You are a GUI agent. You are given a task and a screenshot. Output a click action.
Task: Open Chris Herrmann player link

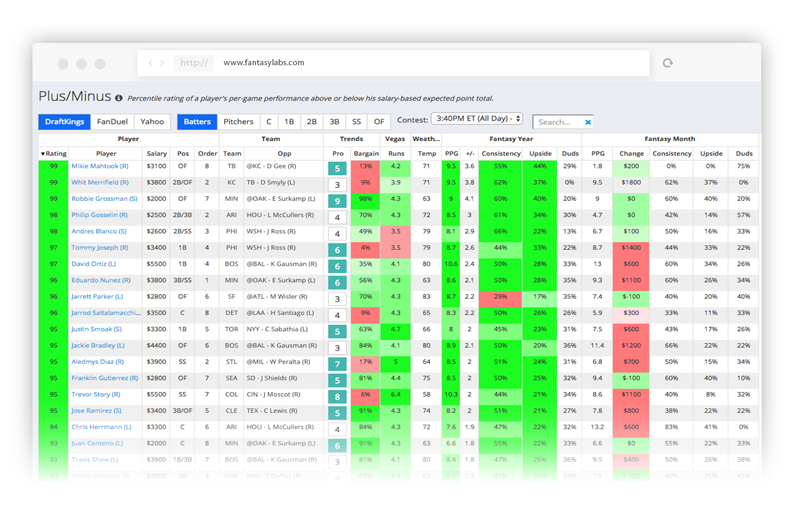[x=101, y=428]
